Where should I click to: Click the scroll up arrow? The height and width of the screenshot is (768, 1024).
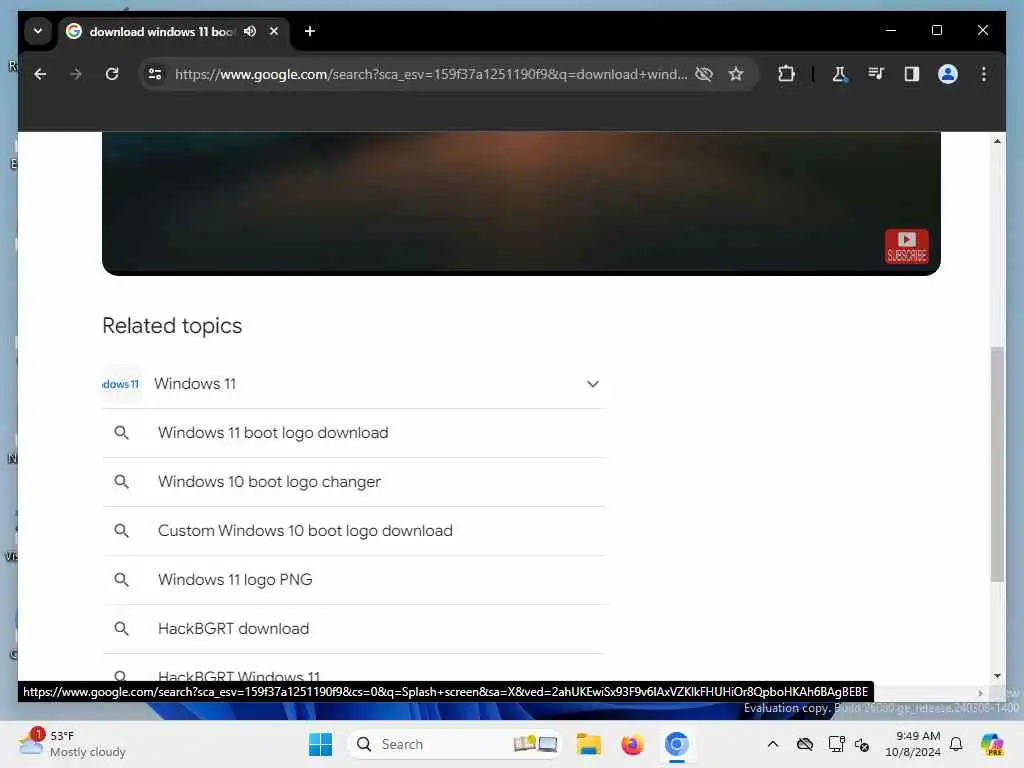coord(997,141)
